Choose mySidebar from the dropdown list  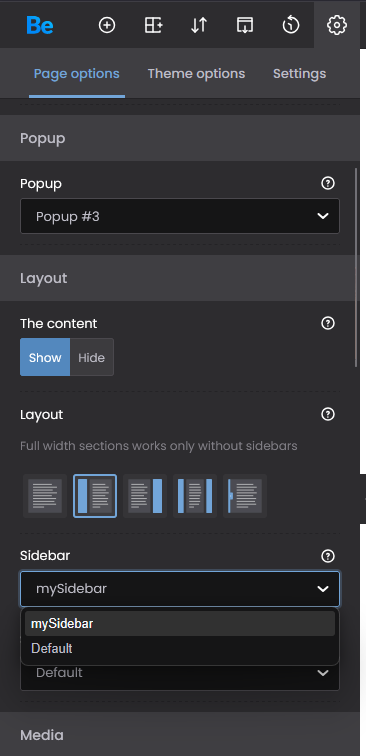[180, 623]
